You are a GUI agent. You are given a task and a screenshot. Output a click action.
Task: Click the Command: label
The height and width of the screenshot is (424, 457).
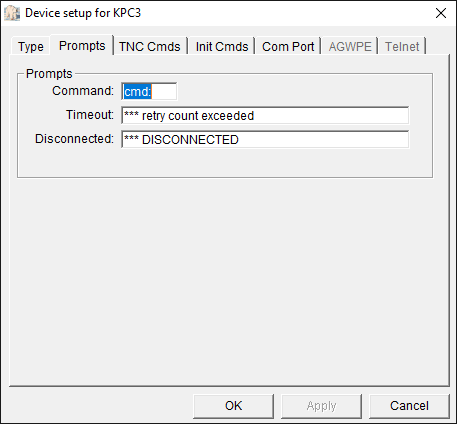pos(83,91)
